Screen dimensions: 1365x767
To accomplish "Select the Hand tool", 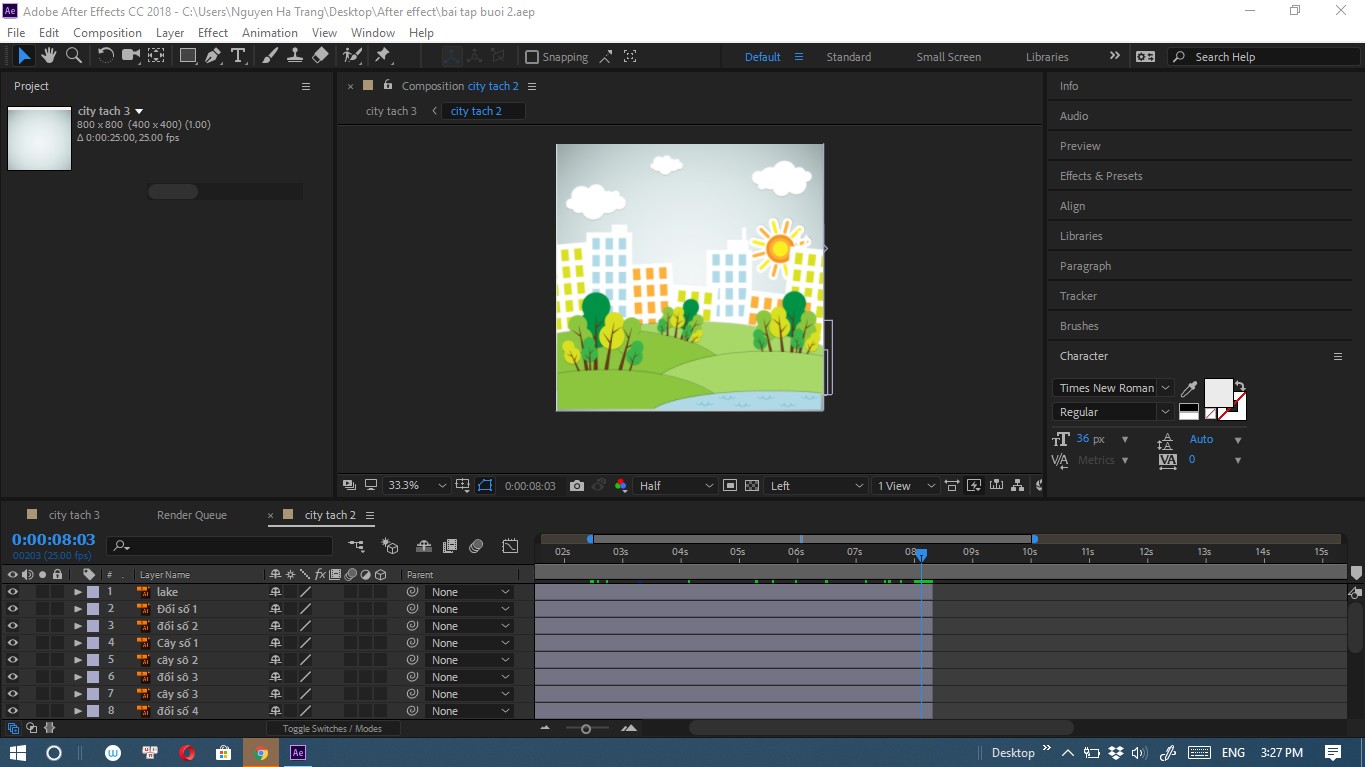I will point(48,56).
